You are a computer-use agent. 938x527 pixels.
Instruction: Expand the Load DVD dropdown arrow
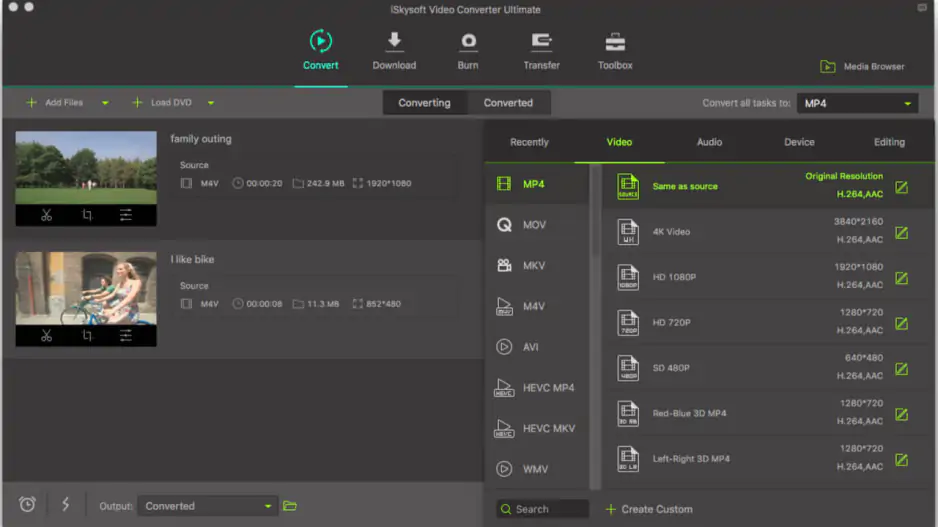211,103
